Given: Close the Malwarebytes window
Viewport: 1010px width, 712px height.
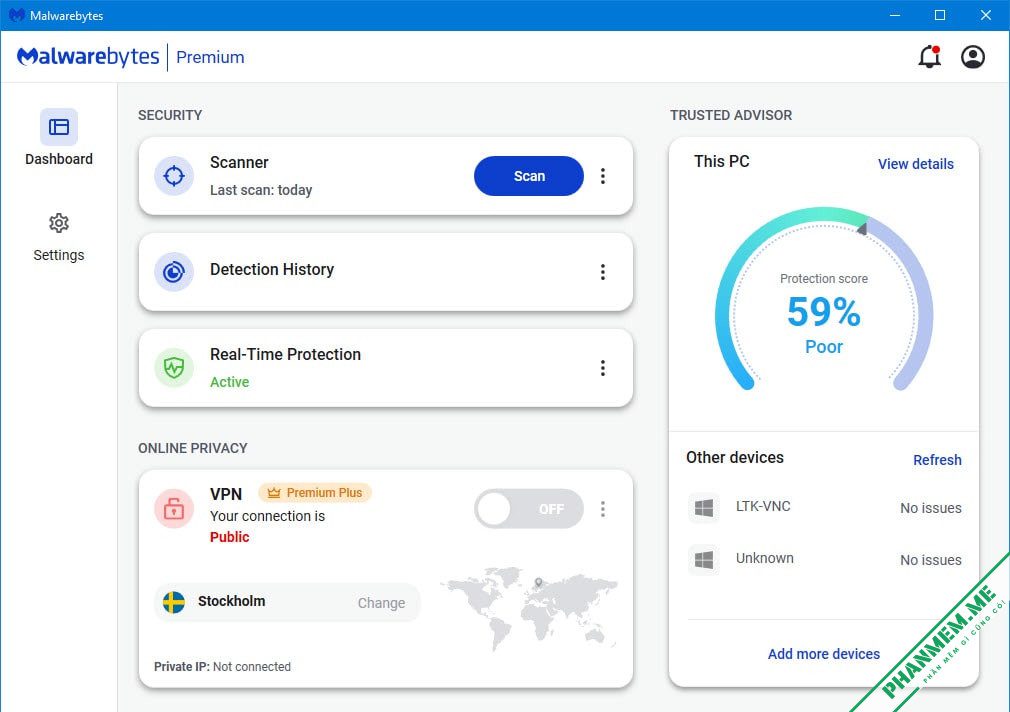Looking at the screenshot, I should pyautogui.click(x=986, y=15).
